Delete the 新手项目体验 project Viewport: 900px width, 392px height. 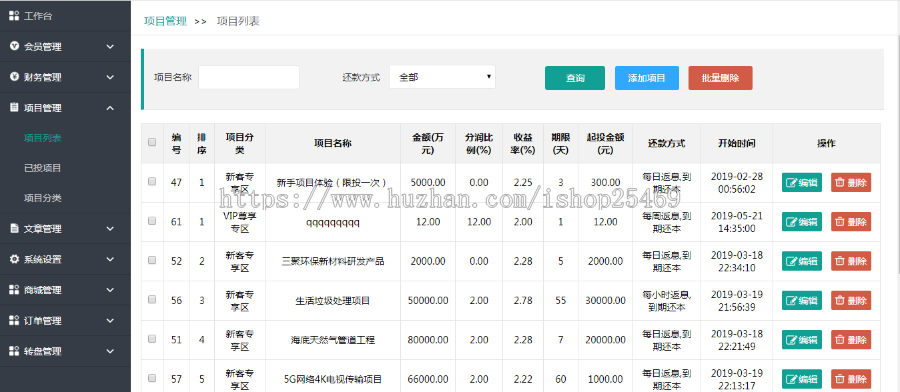[851, 183]
